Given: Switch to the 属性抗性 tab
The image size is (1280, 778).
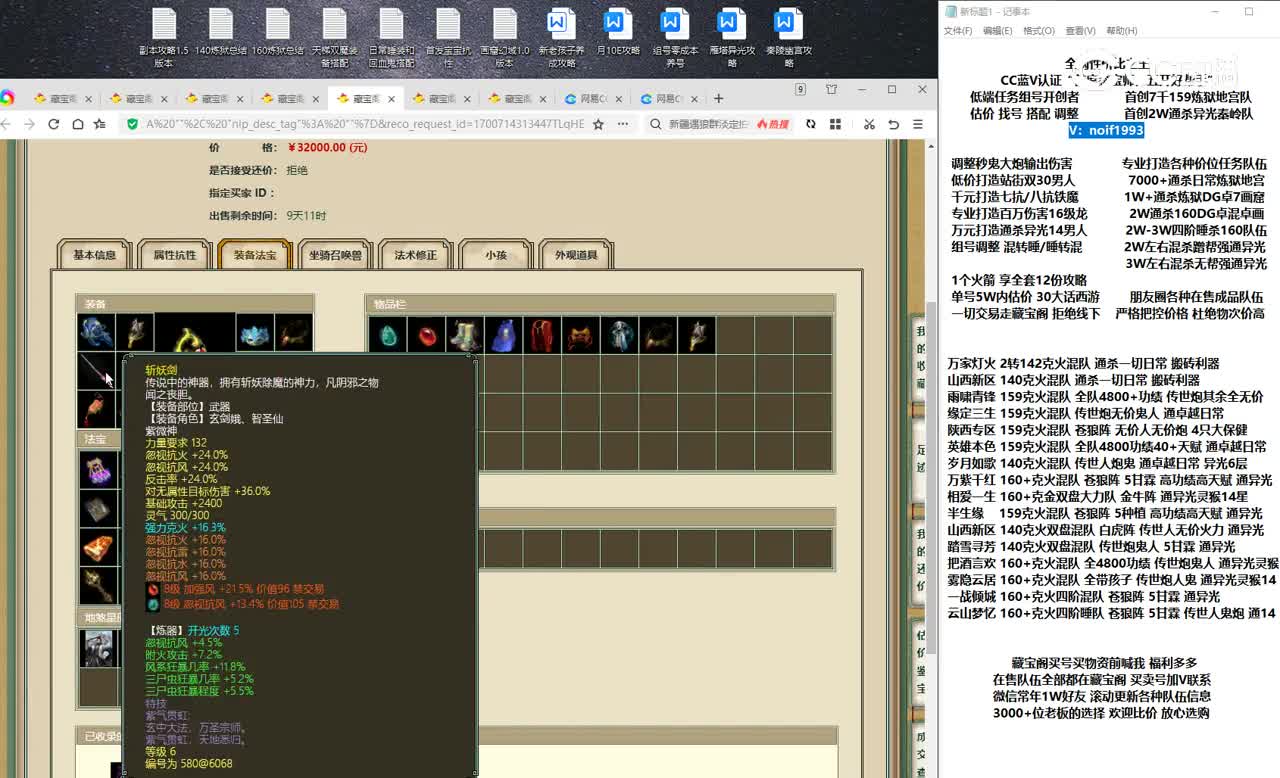Looking at the screenshot, I should coord(175,255).
